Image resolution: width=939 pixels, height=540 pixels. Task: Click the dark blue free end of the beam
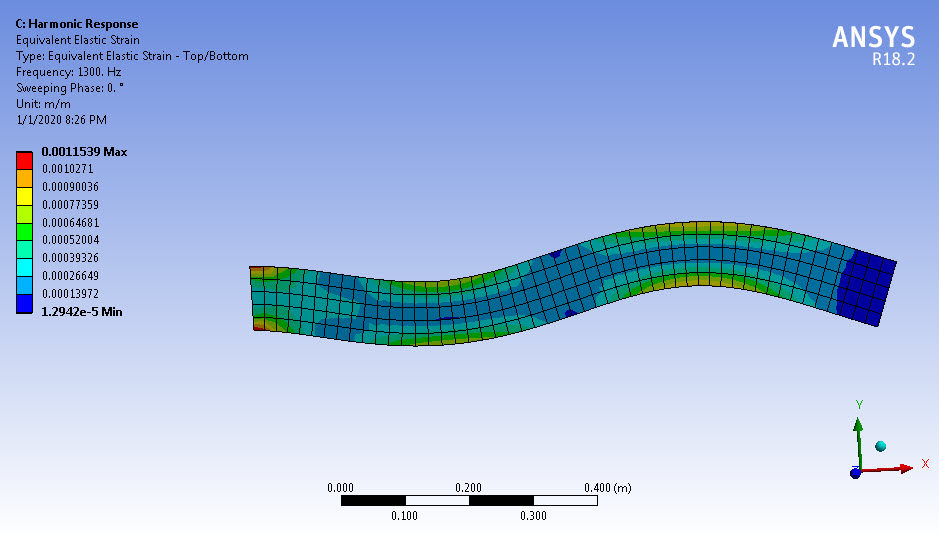(x=866, y=289)
